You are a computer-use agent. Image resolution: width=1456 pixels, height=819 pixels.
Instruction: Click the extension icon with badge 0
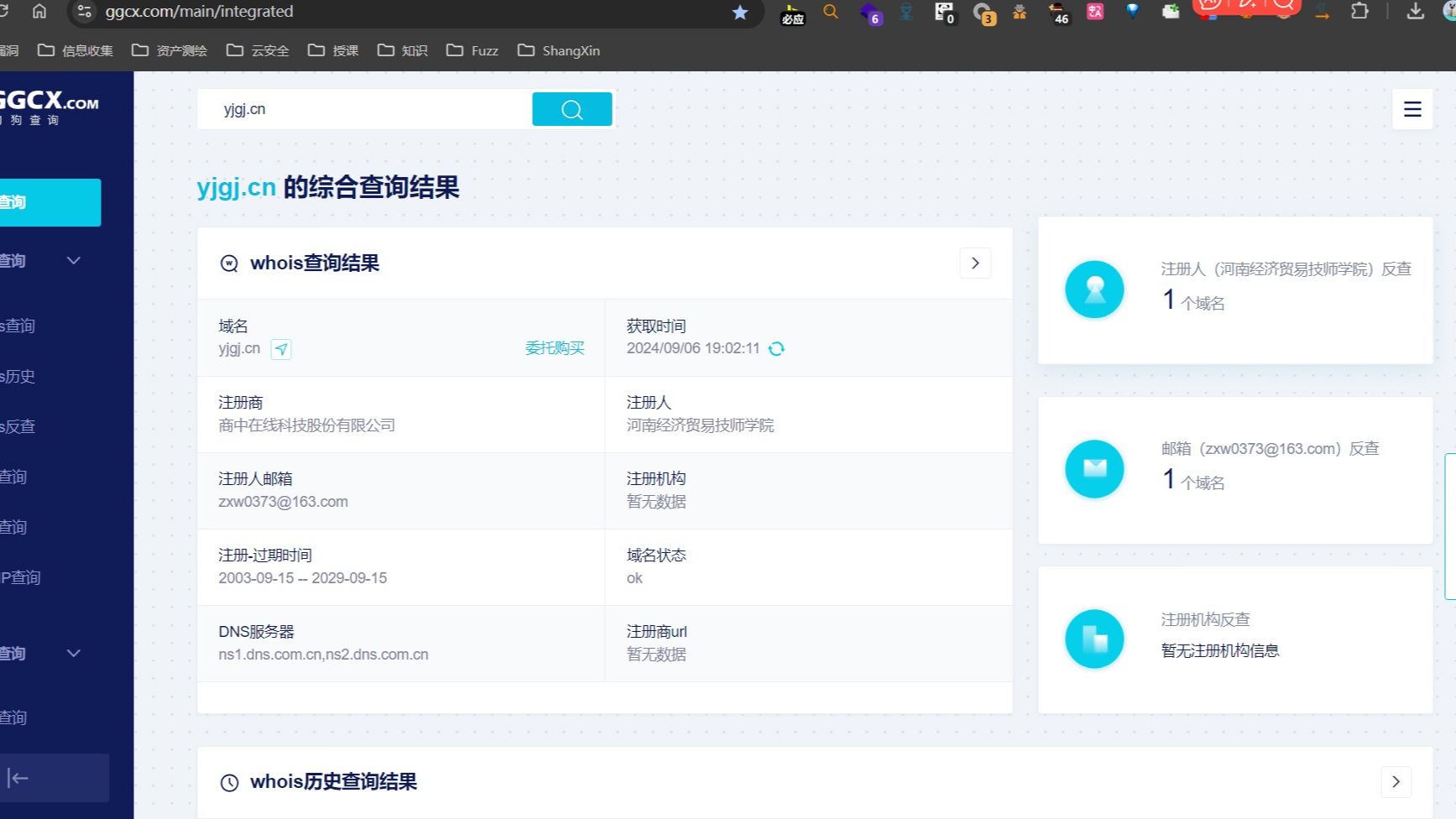click(x=945, y=13)
